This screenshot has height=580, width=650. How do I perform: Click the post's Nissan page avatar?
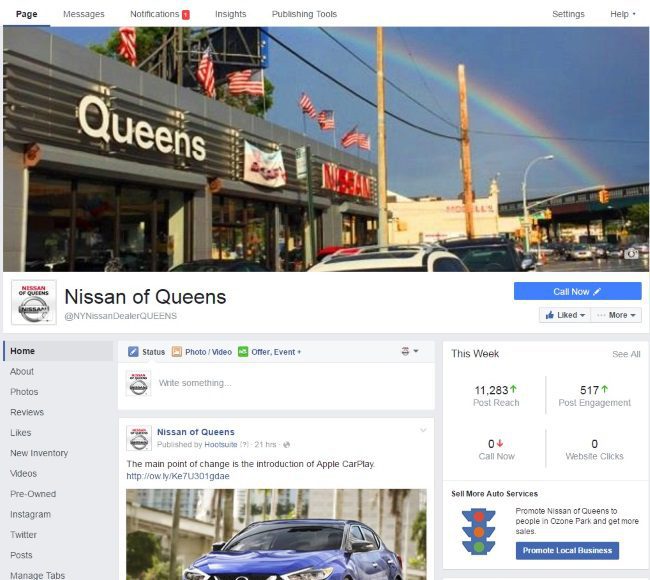138,438
